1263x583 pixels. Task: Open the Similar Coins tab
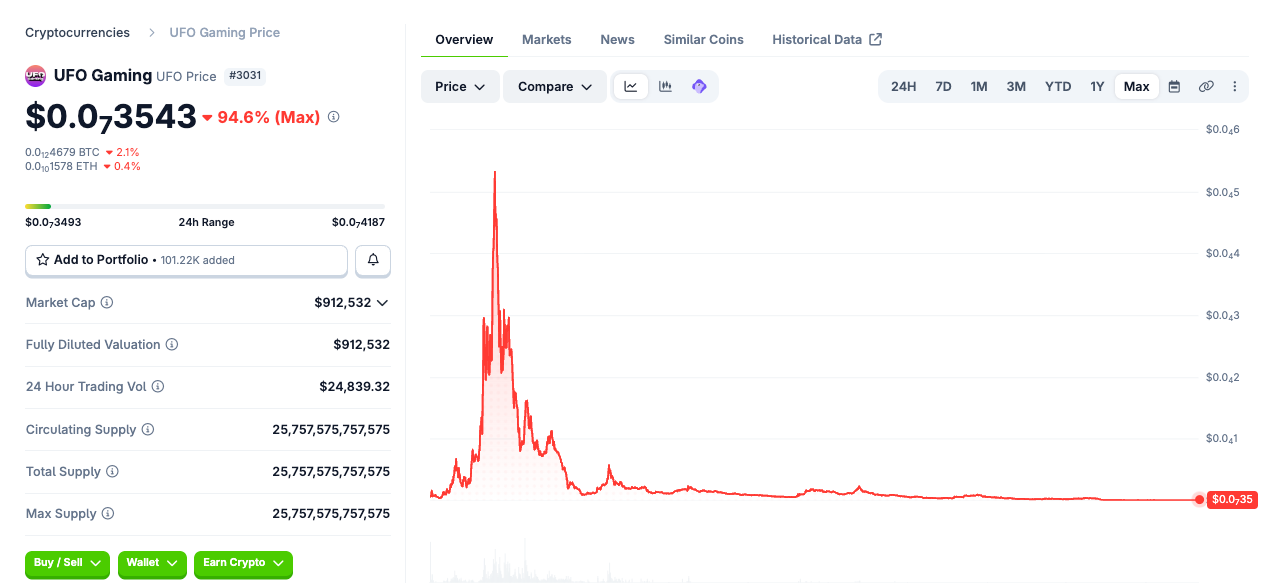[x=703, y=40]
